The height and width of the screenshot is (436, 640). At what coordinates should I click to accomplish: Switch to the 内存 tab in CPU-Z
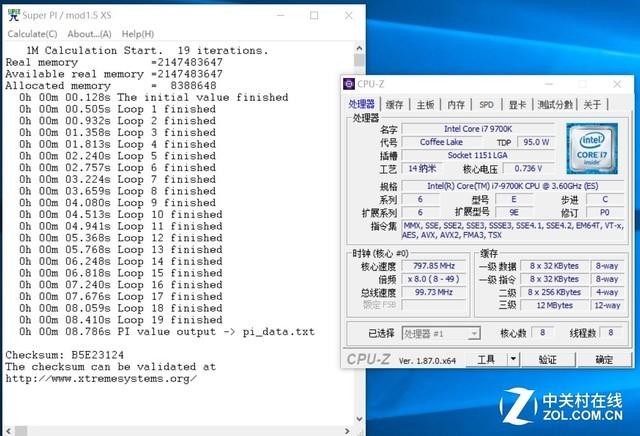tap(456, 105)
